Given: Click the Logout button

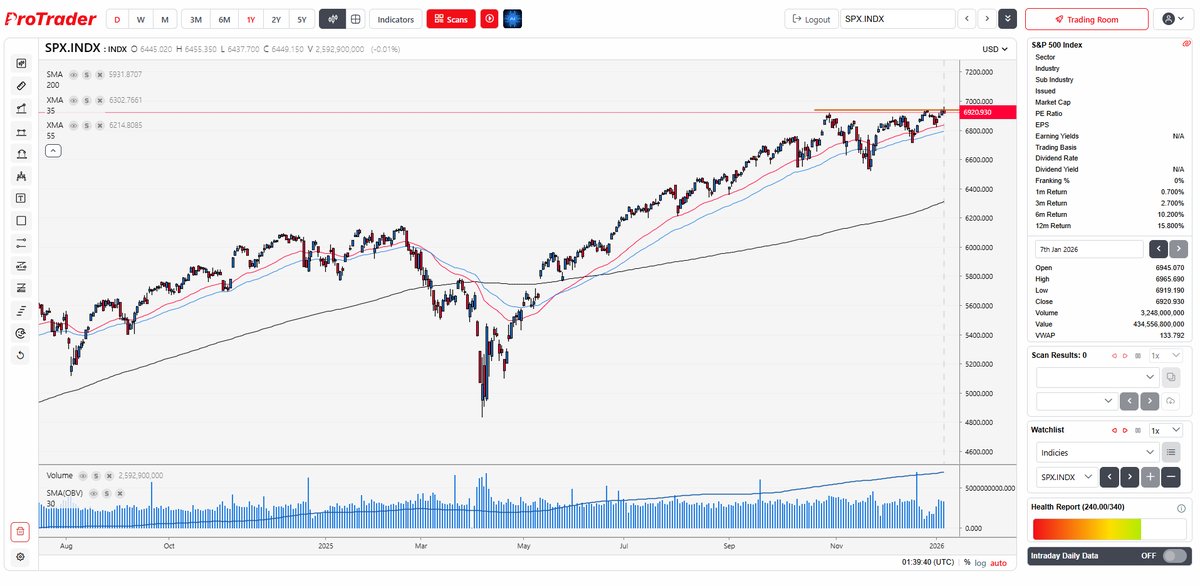Looking at the screenshot, I should pos(811,19).
